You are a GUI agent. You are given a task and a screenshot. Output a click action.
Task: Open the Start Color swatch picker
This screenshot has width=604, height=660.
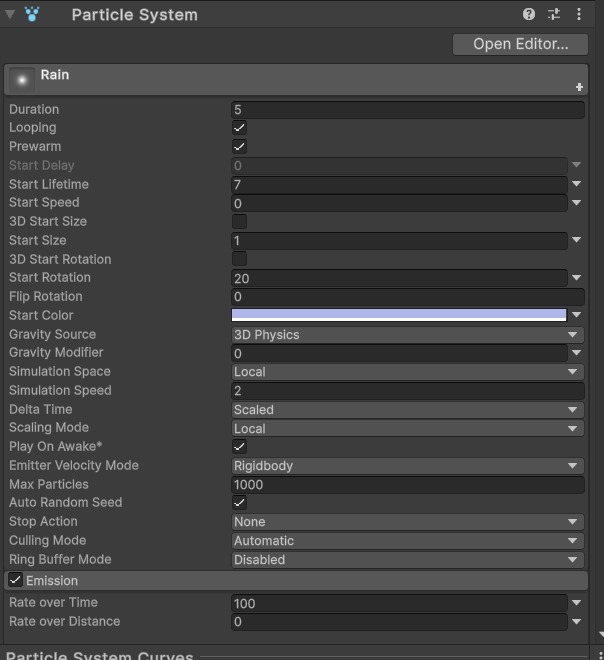tap(399, 315)
